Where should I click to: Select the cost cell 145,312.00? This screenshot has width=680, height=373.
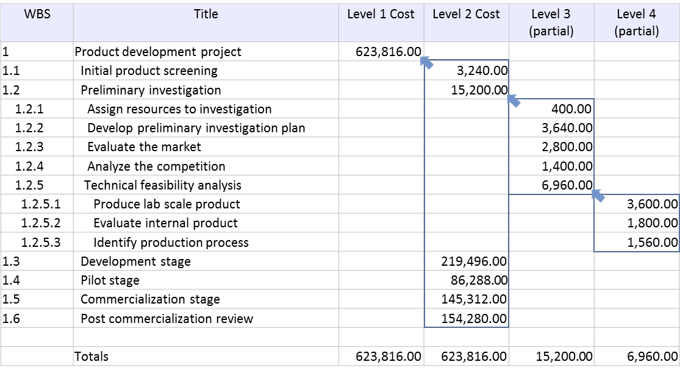click(466, 300)
